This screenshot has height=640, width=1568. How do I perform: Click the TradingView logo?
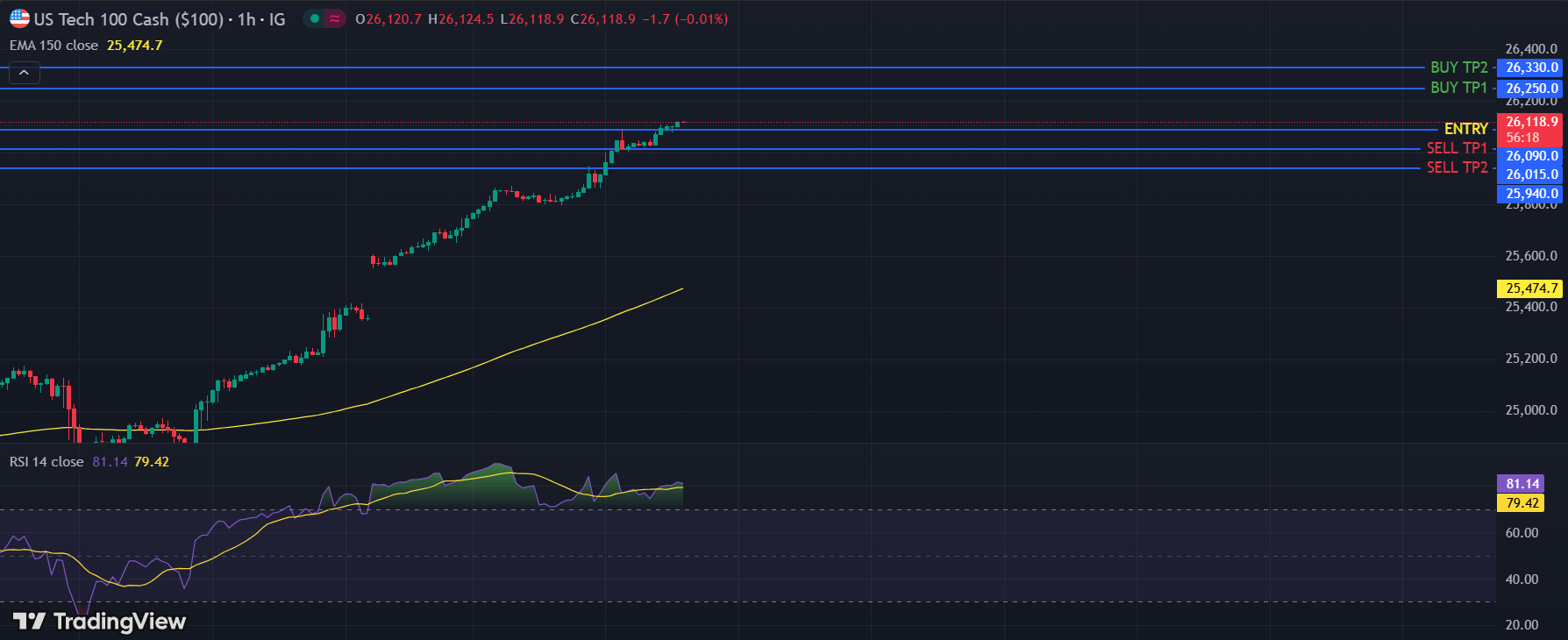(x=99, y=622)
